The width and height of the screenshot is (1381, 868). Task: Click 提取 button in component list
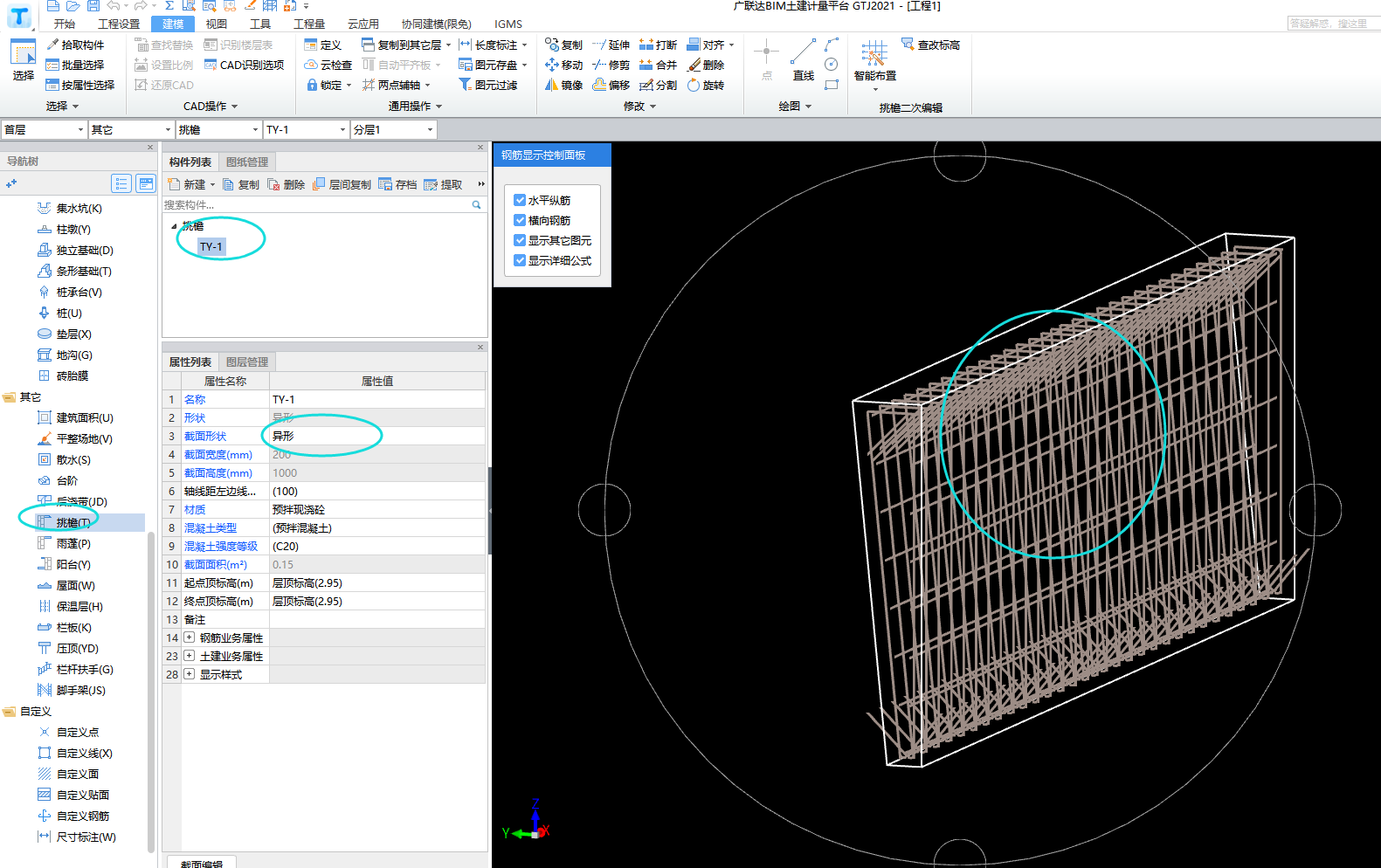[x=443, y=184]
